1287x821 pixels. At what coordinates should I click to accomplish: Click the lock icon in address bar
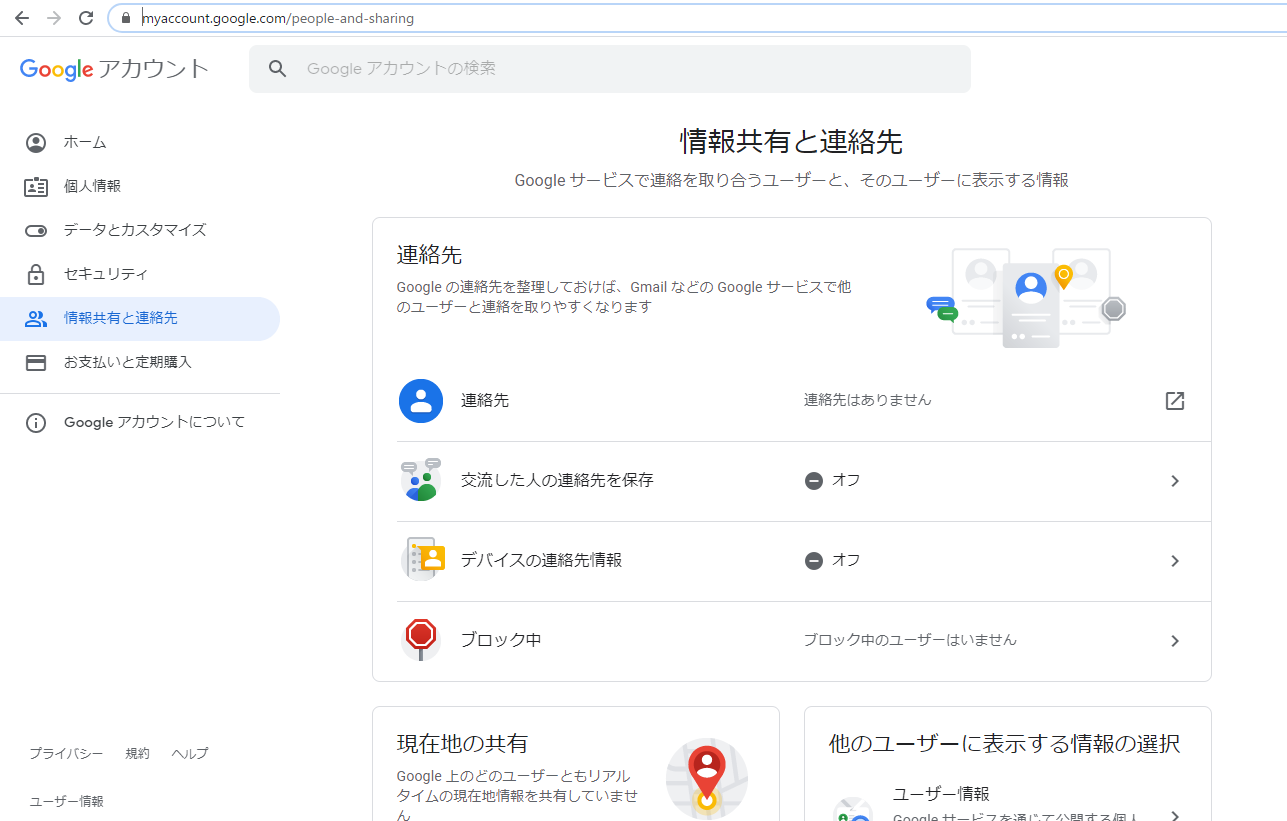[x=125, y=18]
